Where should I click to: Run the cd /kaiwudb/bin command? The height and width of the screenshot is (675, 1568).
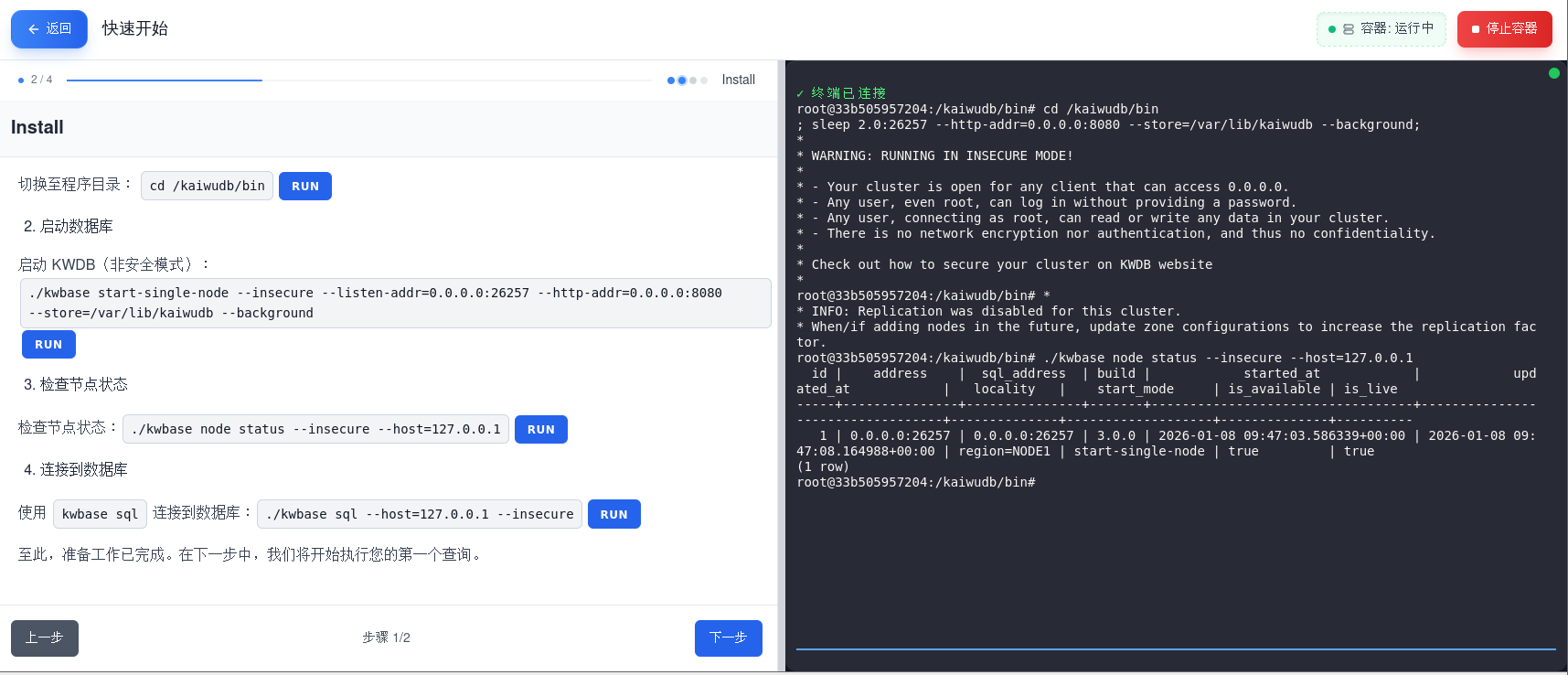point(305,186)
